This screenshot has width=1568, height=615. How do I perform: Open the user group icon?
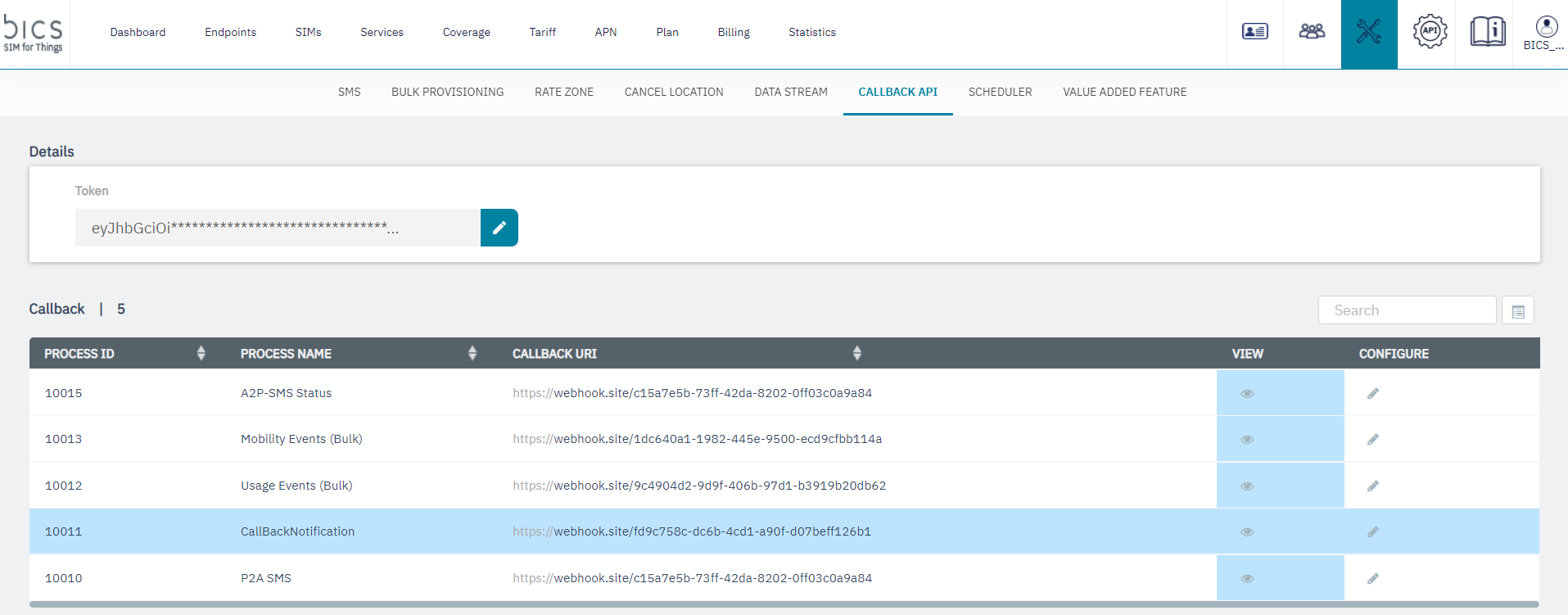click(x=1312, y=32)
